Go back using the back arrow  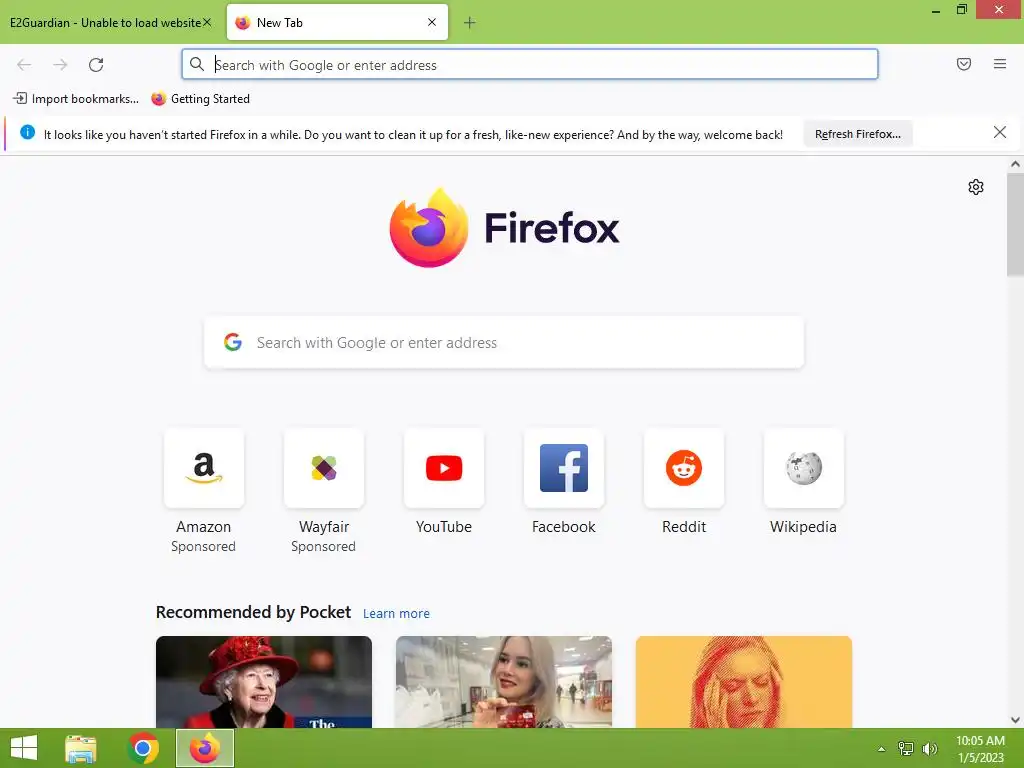click(x=24, y=65)
